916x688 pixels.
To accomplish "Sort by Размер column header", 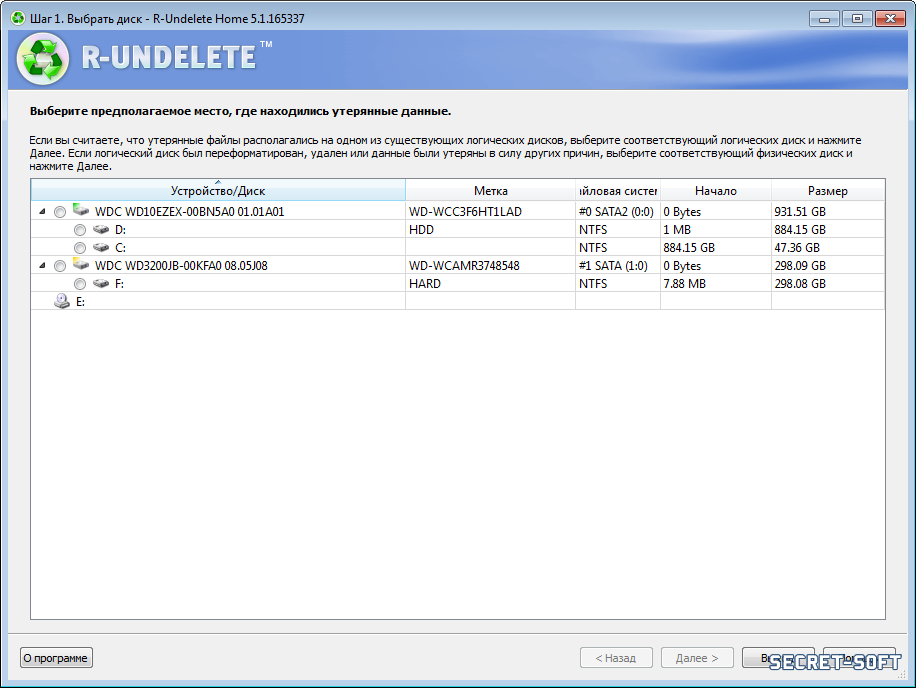I will point(828,190).
